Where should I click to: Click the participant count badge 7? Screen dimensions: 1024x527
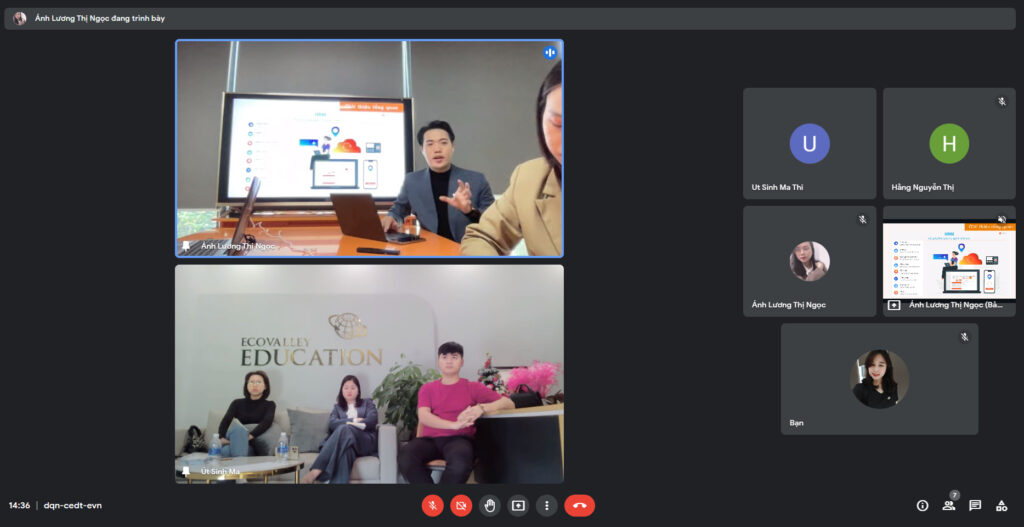[x=955, y=496]
